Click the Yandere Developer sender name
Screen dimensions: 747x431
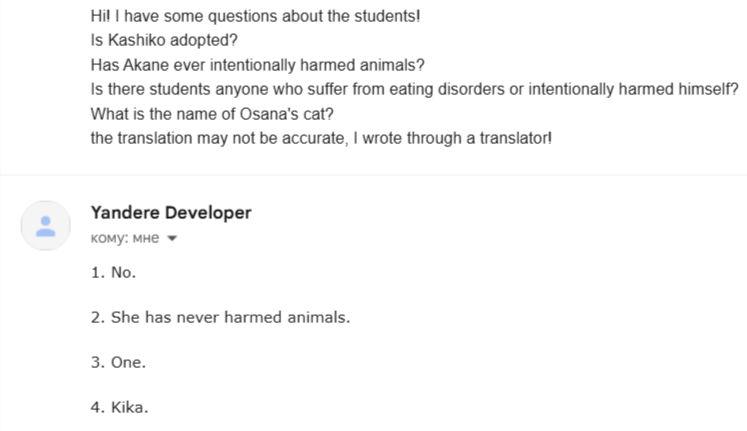170,212
